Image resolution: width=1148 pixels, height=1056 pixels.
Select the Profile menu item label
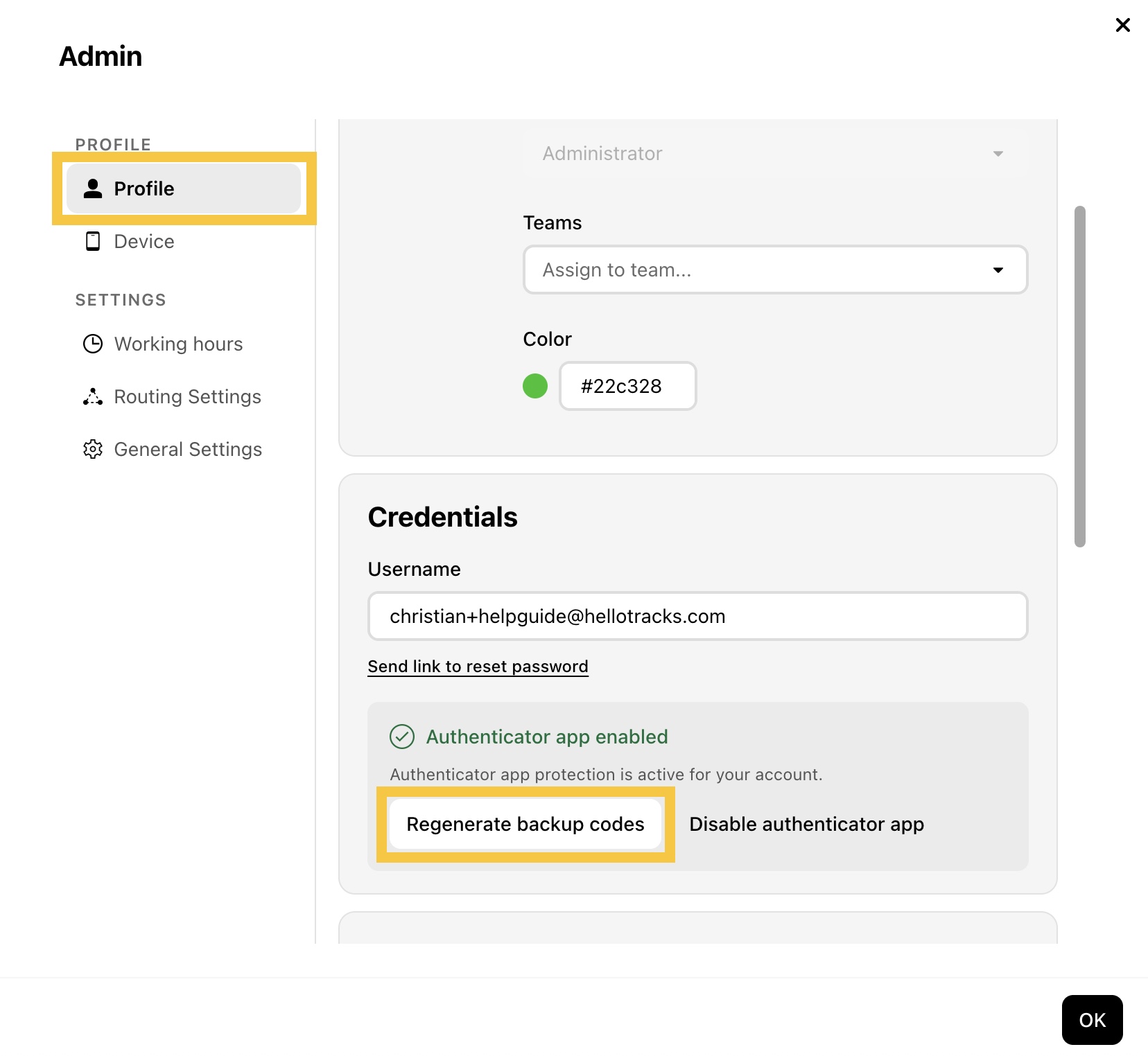pyautogui.click(x=144, y=188)
